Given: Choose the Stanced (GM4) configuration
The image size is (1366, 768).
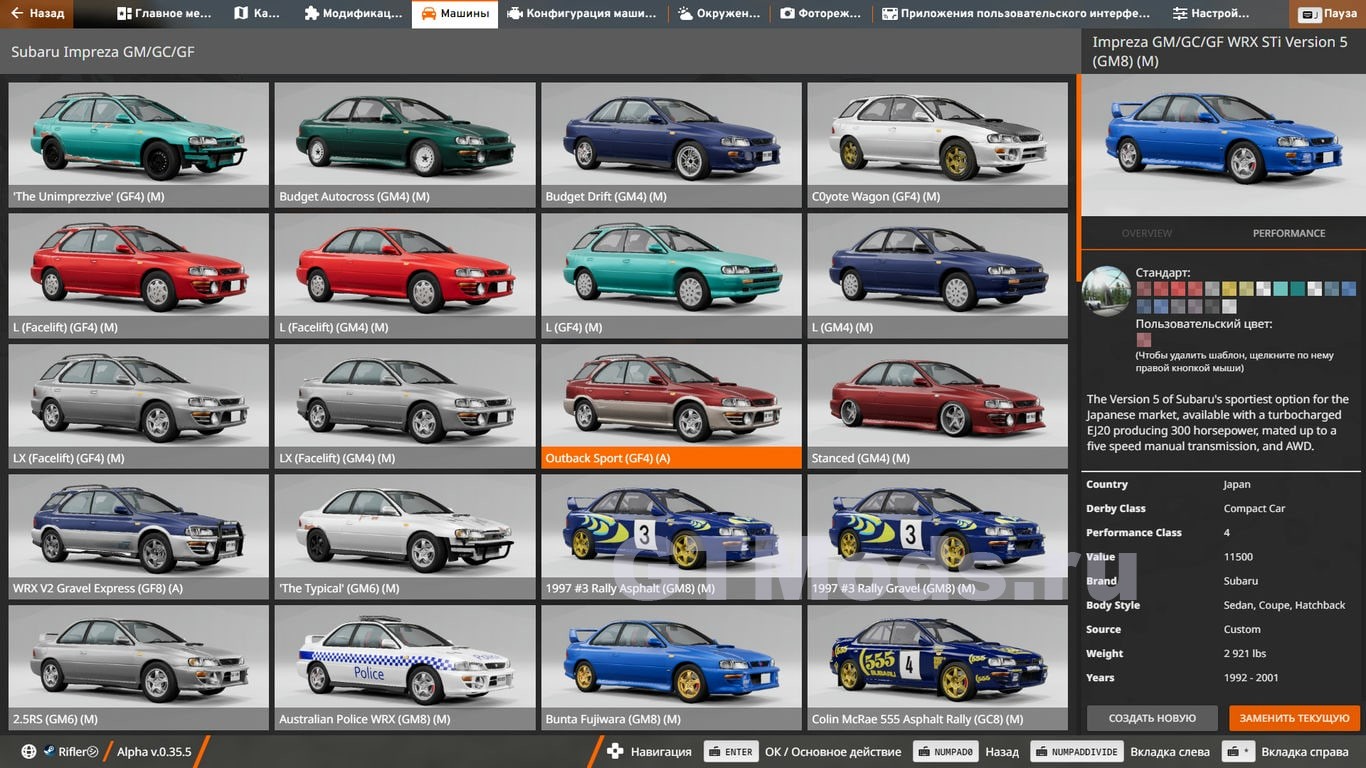Looking at the screenshot, I should [938, 407].
